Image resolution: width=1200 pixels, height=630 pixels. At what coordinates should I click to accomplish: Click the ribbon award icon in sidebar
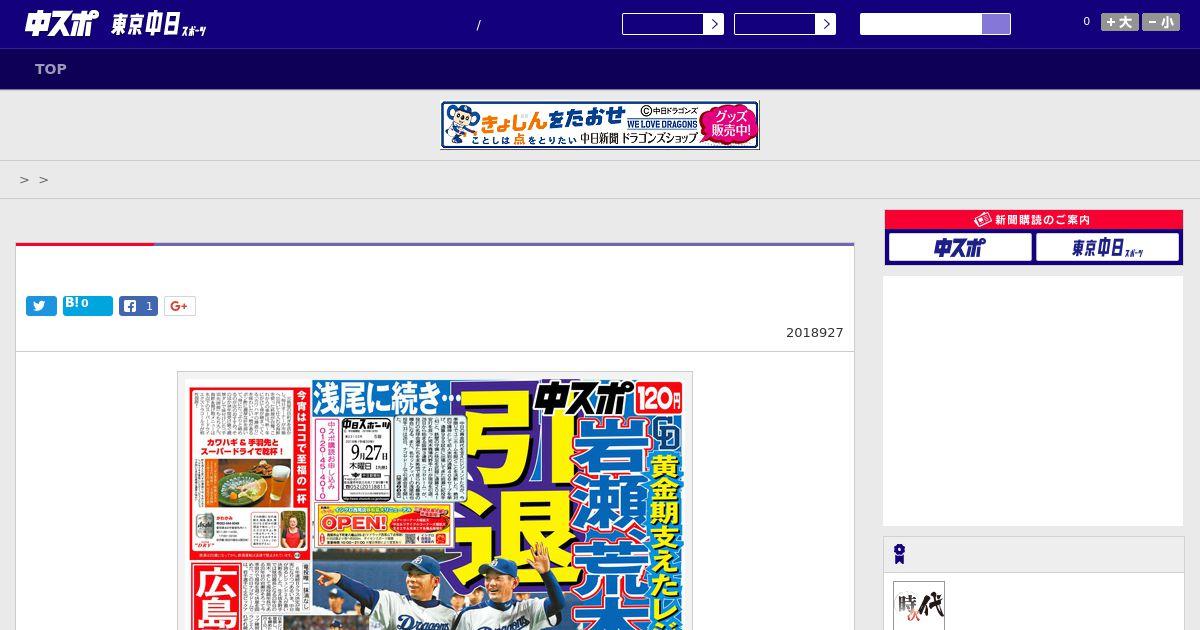899,554
